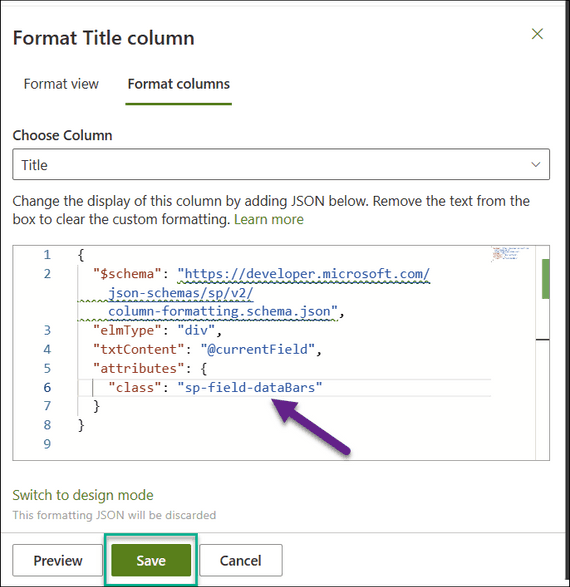Image resolution: width=570 pixels, height=587 pixels.
Task: Place cursor on empty line 9
Action: [262, 444]
